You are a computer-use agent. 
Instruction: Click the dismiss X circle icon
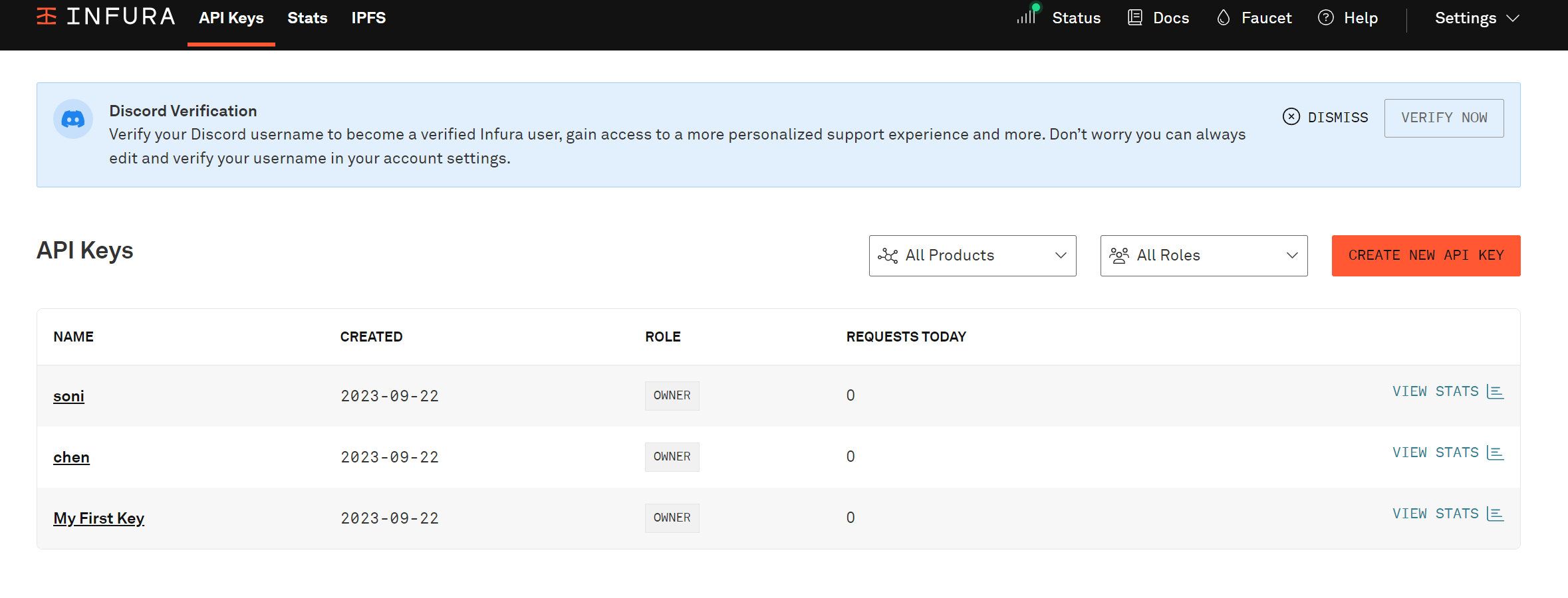(x=1291, y=117)
